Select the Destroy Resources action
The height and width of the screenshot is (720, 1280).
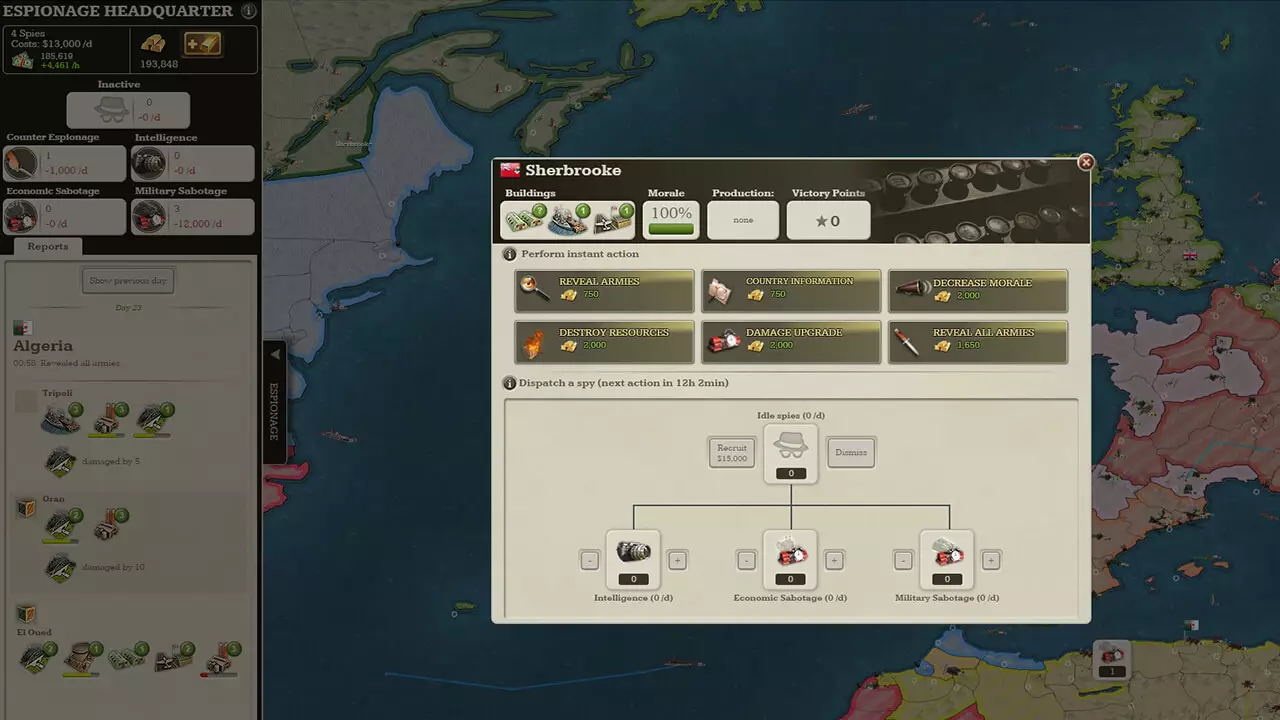(x=604, y=341)
